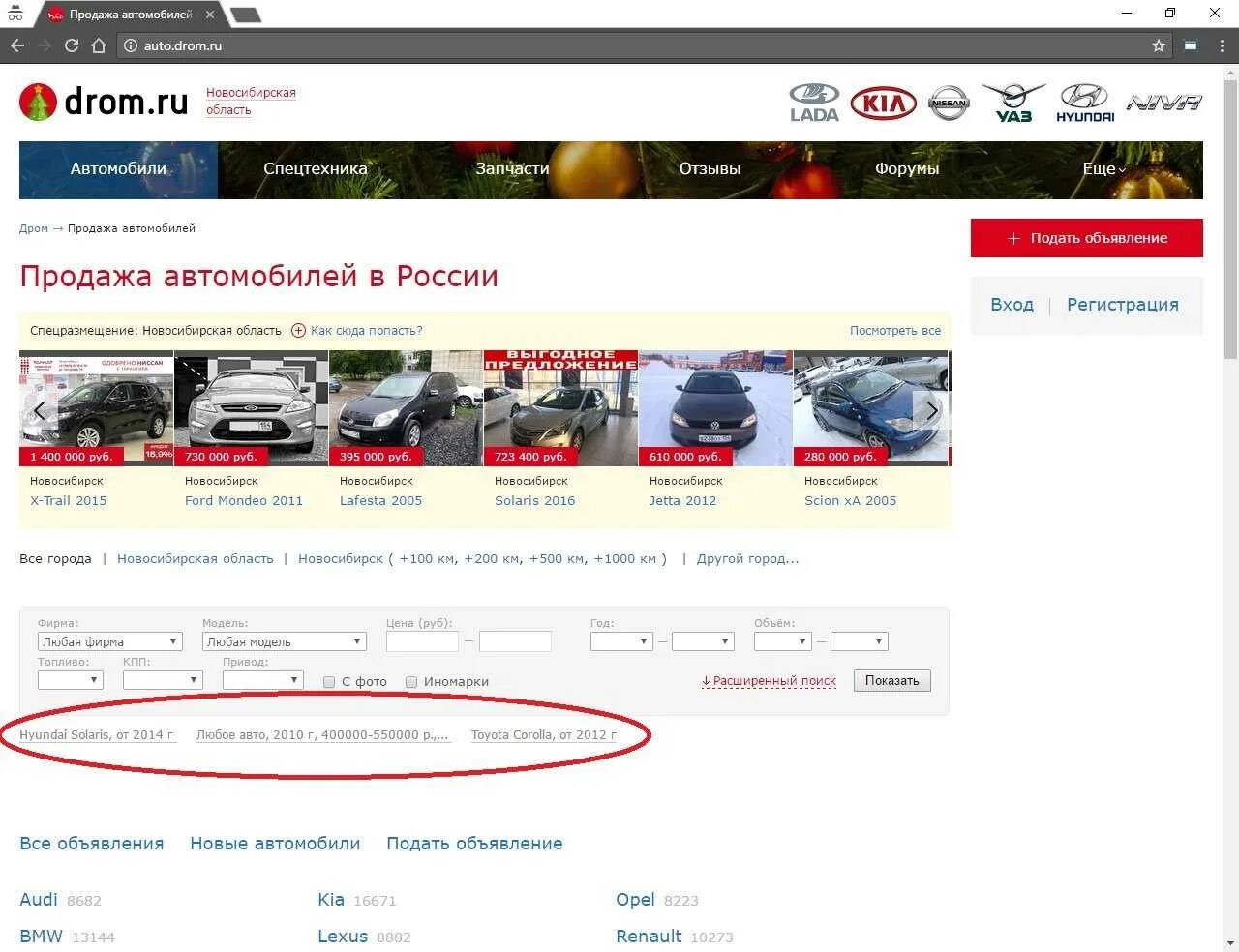Open Scion xA 2005 listing thumbnail
The width and height of the screenshot is (1239, 952).
click(x=870, y=408)
